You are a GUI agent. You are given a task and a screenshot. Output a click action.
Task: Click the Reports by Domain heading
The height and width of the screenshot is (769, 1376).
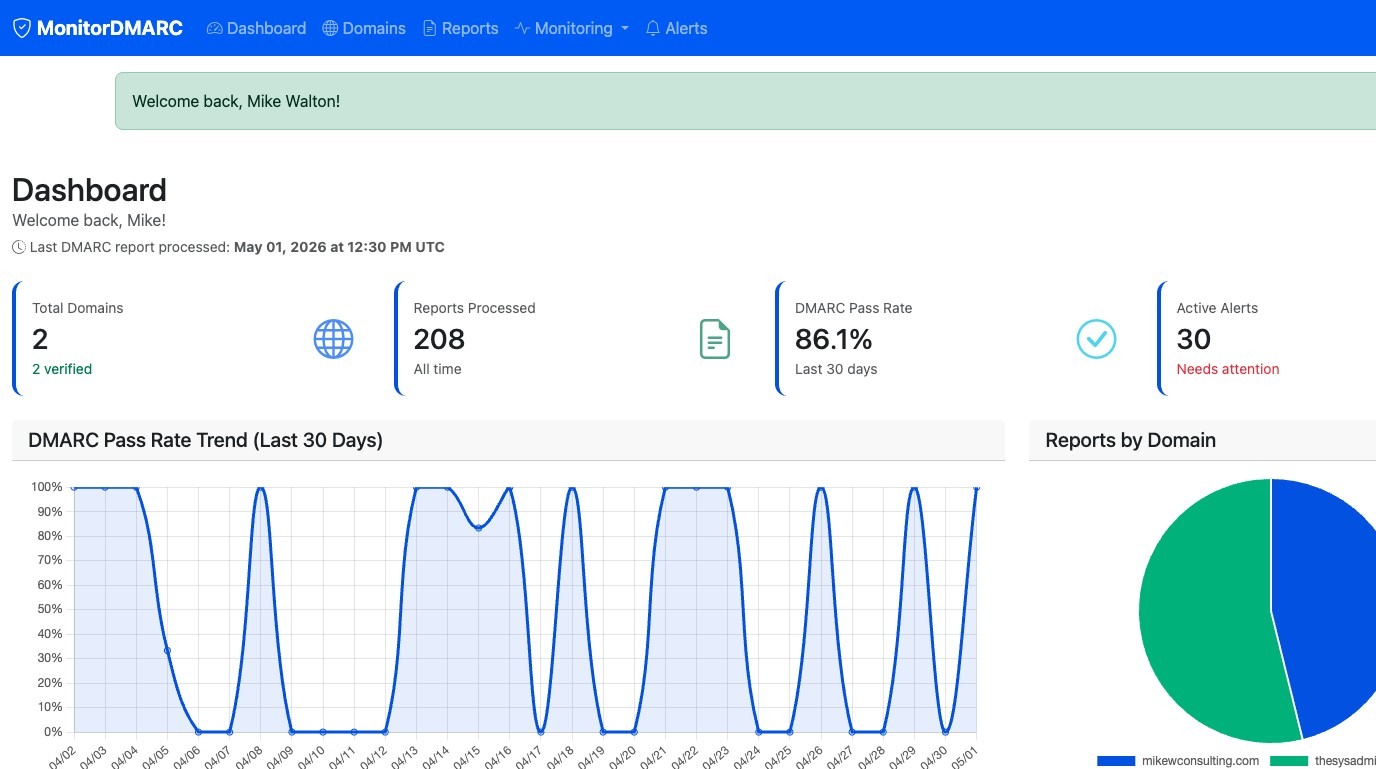click(1130, 440)
